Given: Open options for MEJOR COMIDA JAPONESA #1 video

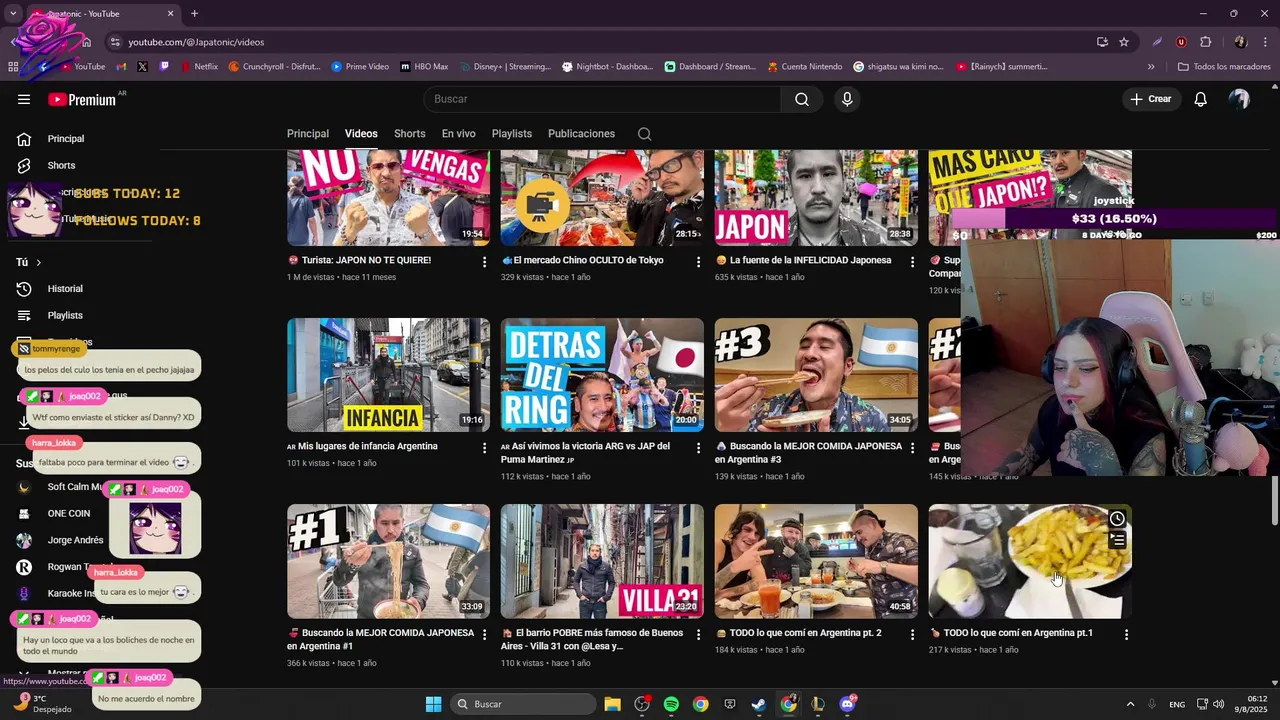Looking at the screenshot, I should tap(485, 634).
